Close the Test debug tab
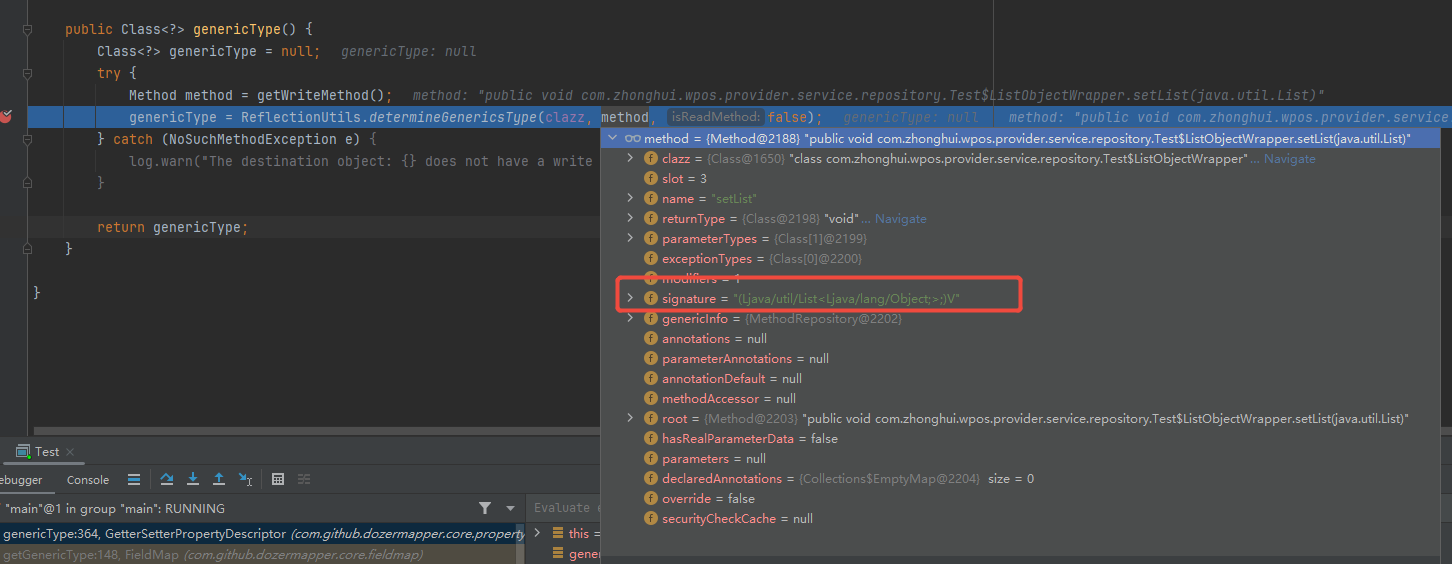 pyautogui.click(x=70, y=452)
